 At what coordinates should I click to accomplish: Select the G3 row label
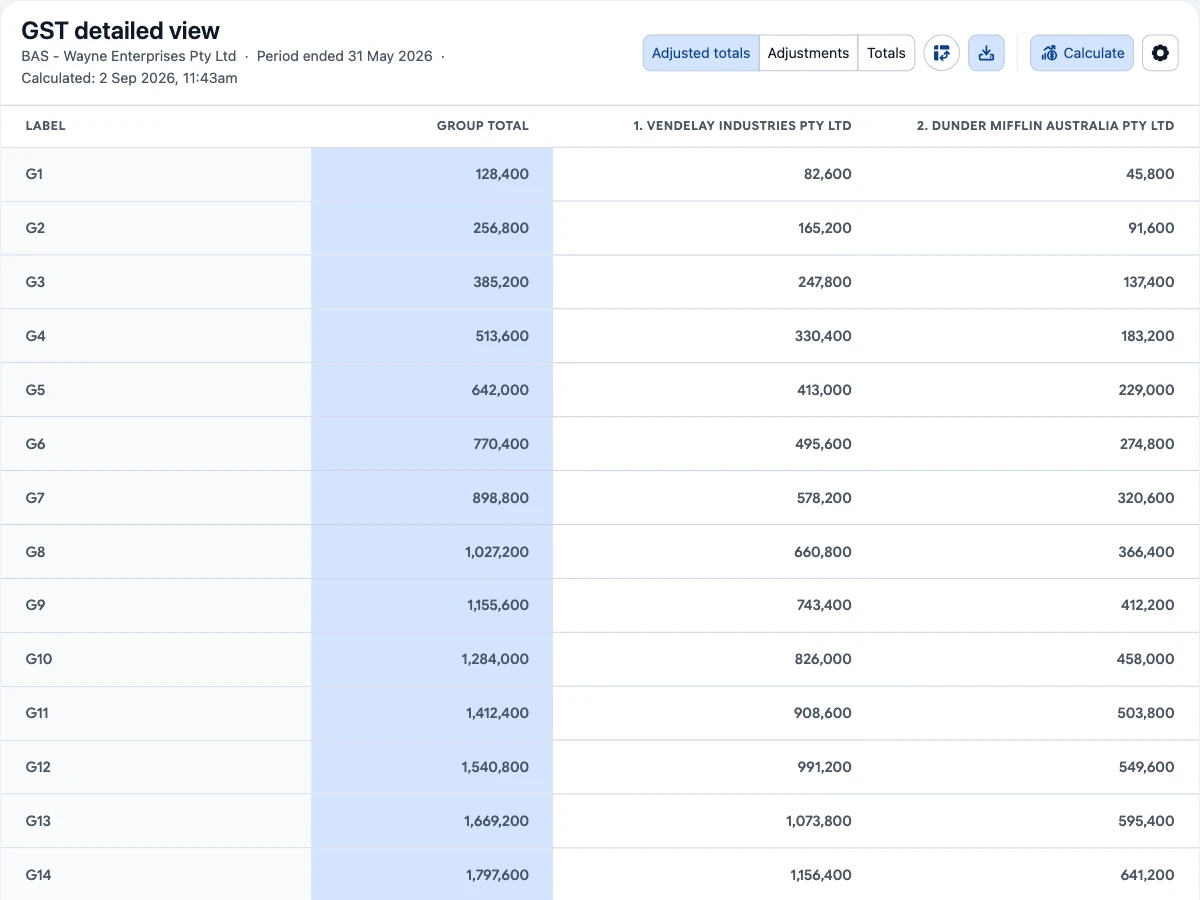pos(35,282)
